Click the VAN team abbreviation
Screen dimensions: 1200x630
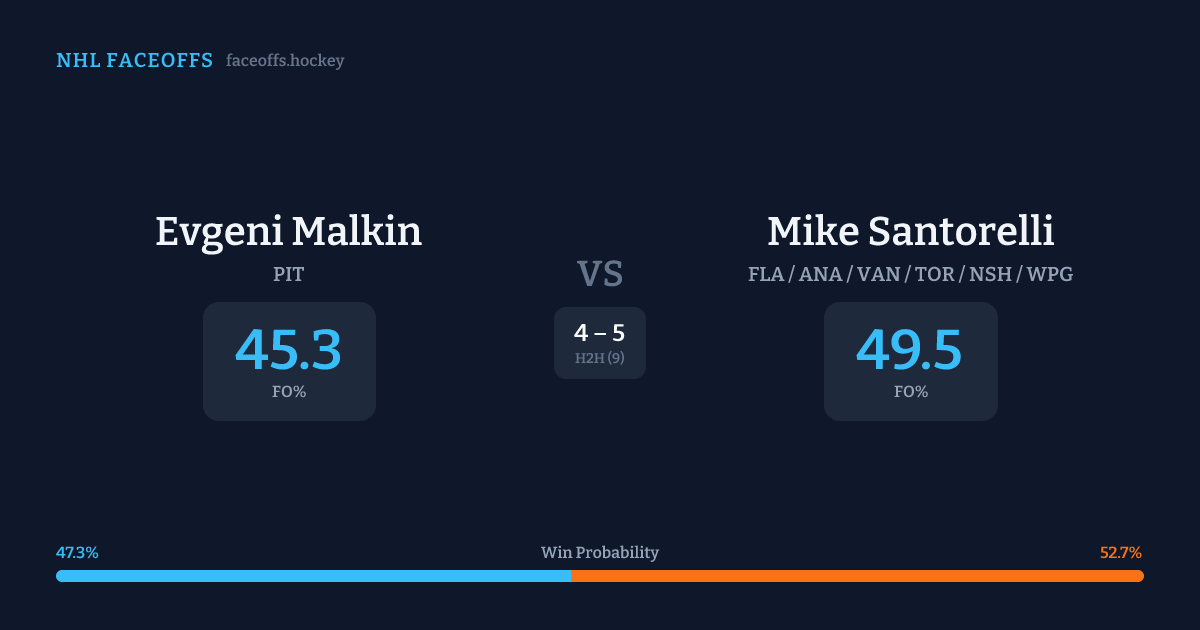point(877,274)
